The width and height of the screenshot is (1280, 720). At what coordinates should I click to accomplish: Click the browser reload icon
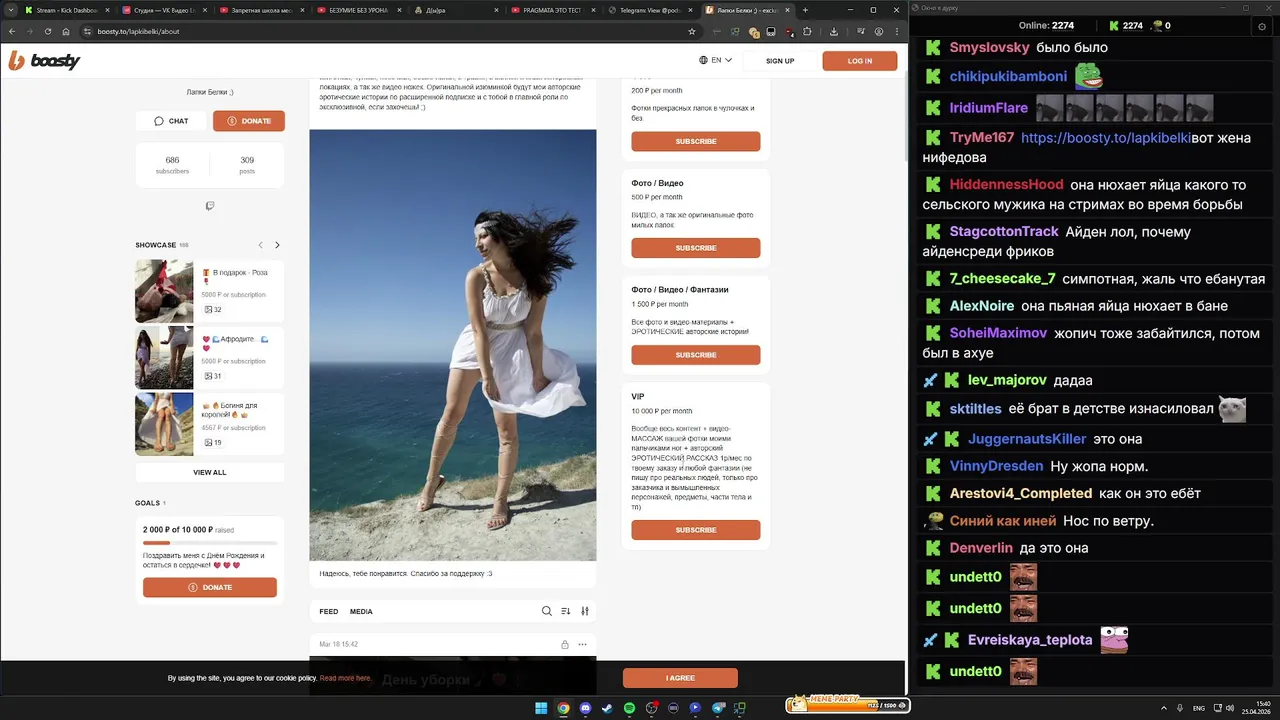pos(47,31)
